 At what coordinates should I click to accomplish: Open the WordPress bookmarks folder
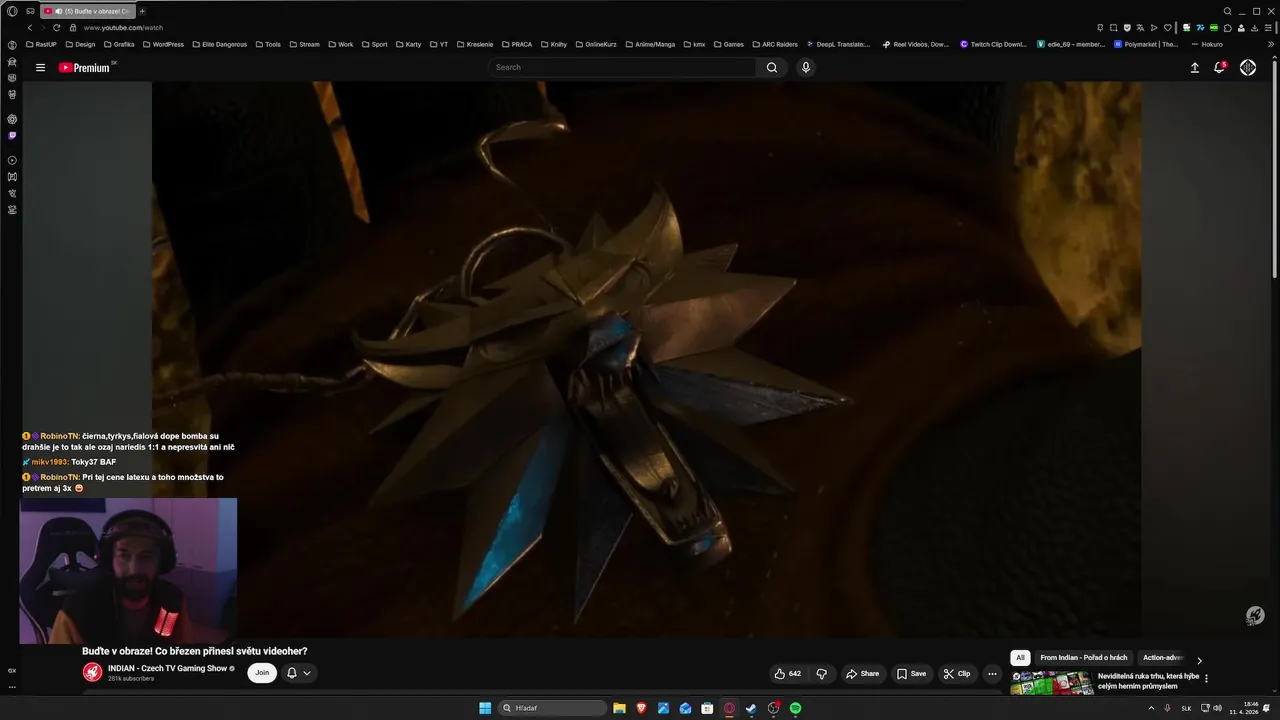coord(162,44)
